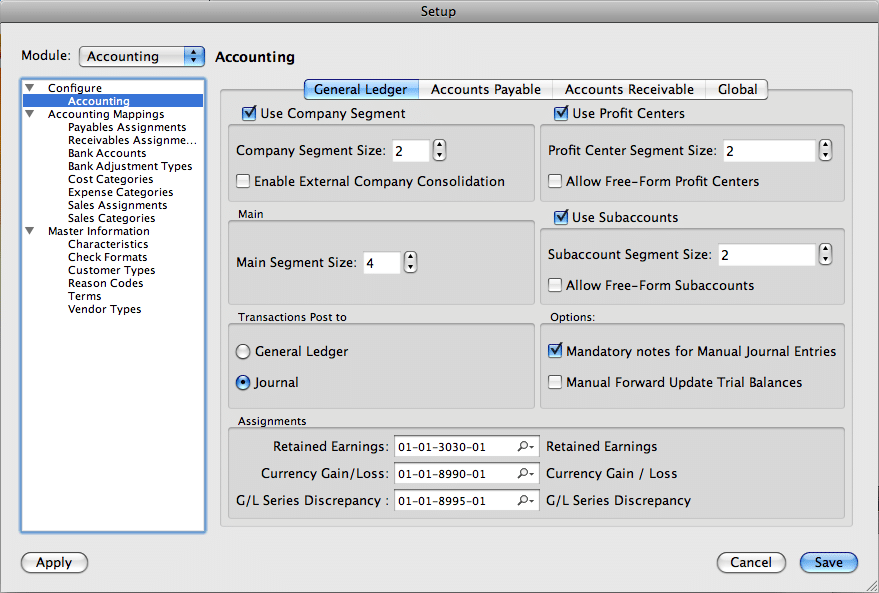
Task: Enable External Company Consolidation
Action: [243, 182]
